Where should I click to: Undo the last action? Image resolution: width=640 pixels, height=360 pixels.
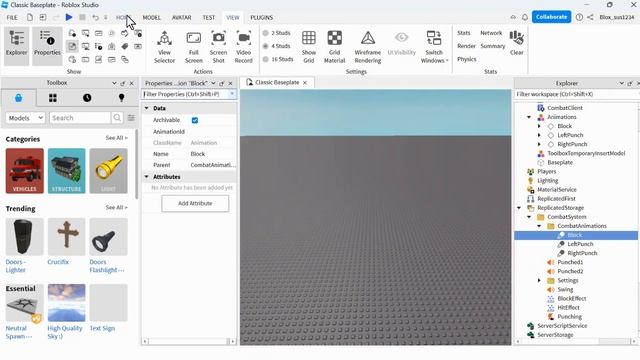tap(95, 17)
